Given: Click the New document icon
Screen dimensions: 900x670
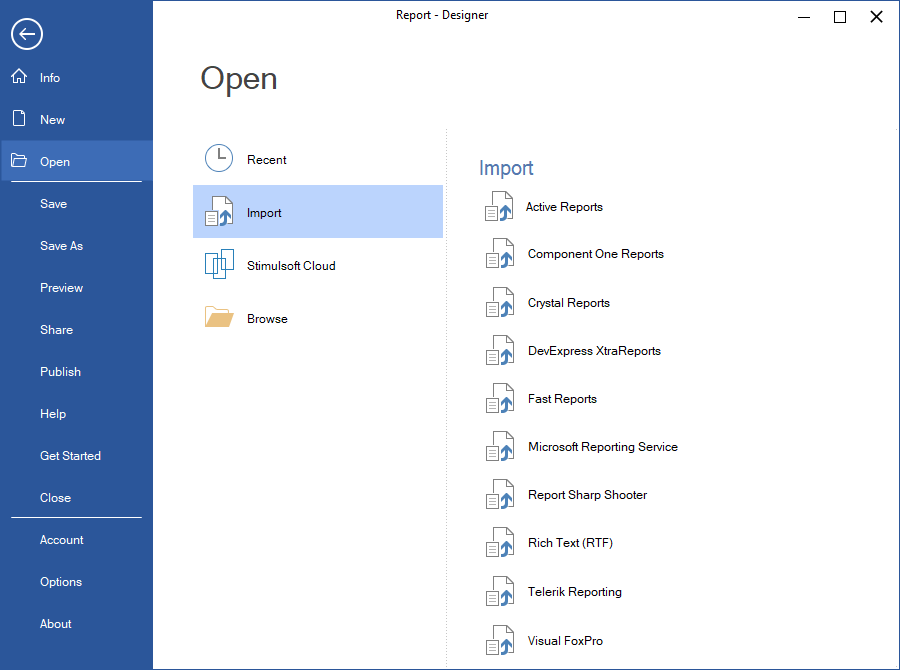Looking at the screenshot, I should click(x=19, y=119).
